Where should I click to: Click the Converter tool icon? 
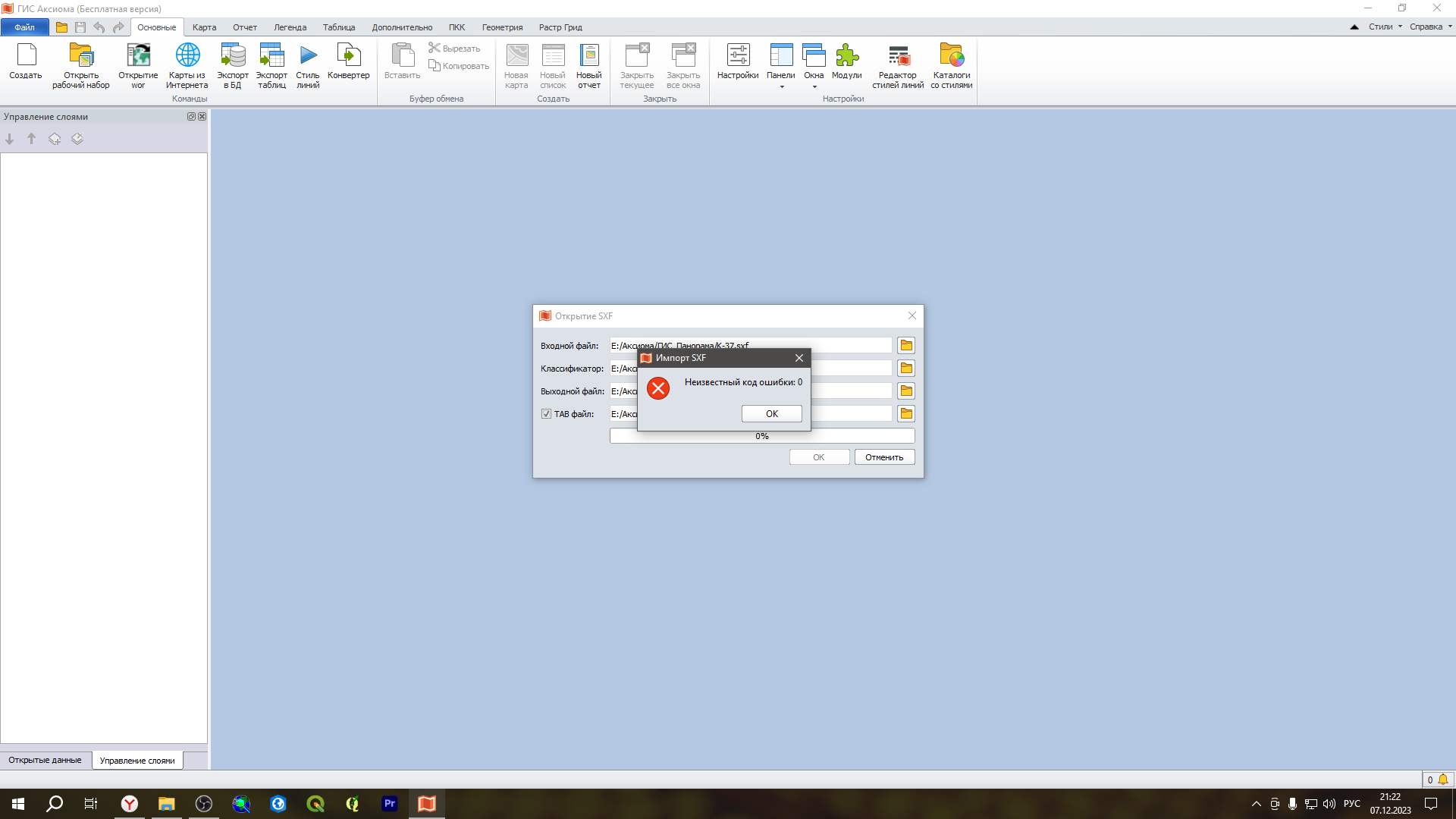pos(348,56)
